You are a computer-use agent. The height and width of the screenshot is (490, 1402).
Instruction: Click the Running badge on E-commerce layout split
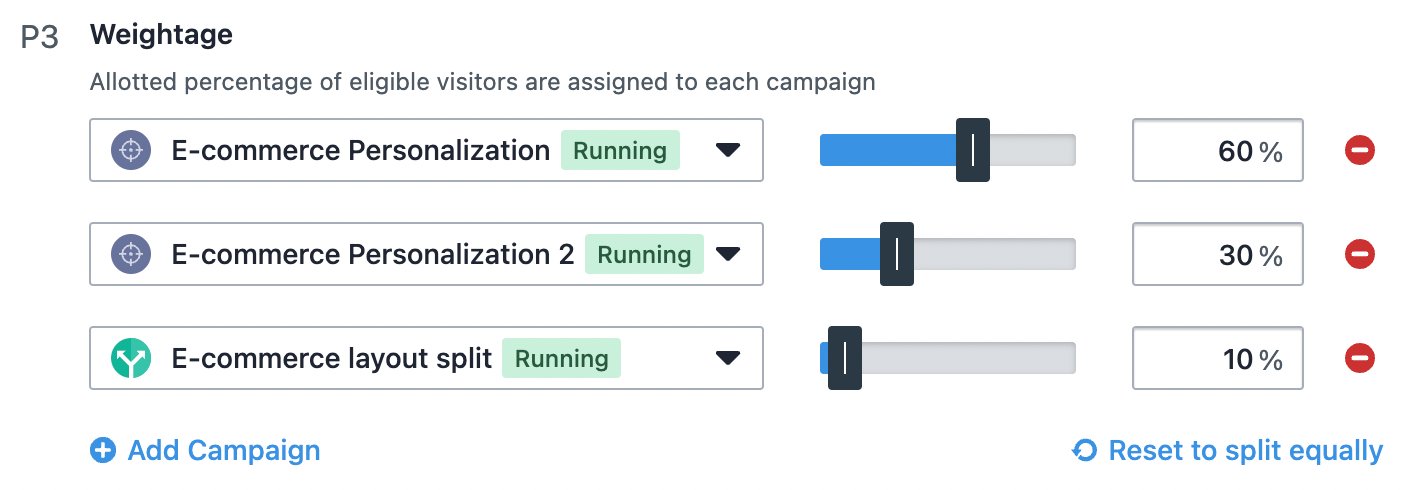pyautogui.click(x=561, y=358)
